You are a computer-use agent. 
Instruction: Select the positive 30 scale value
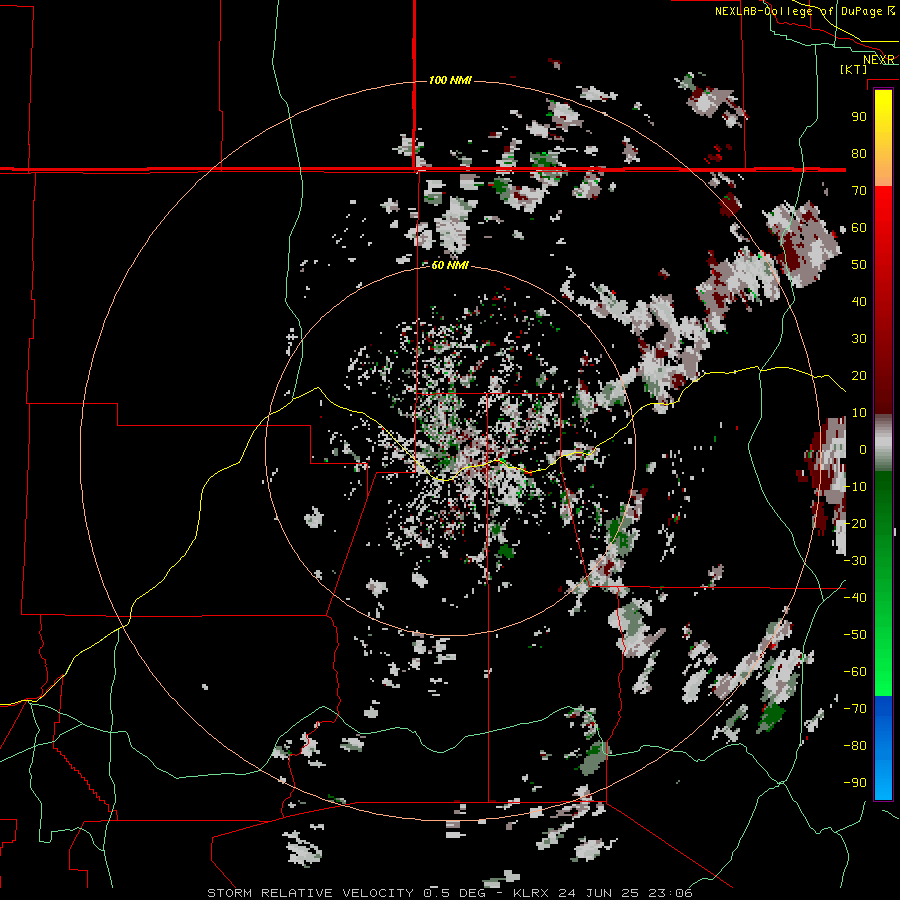click(859, 339)
